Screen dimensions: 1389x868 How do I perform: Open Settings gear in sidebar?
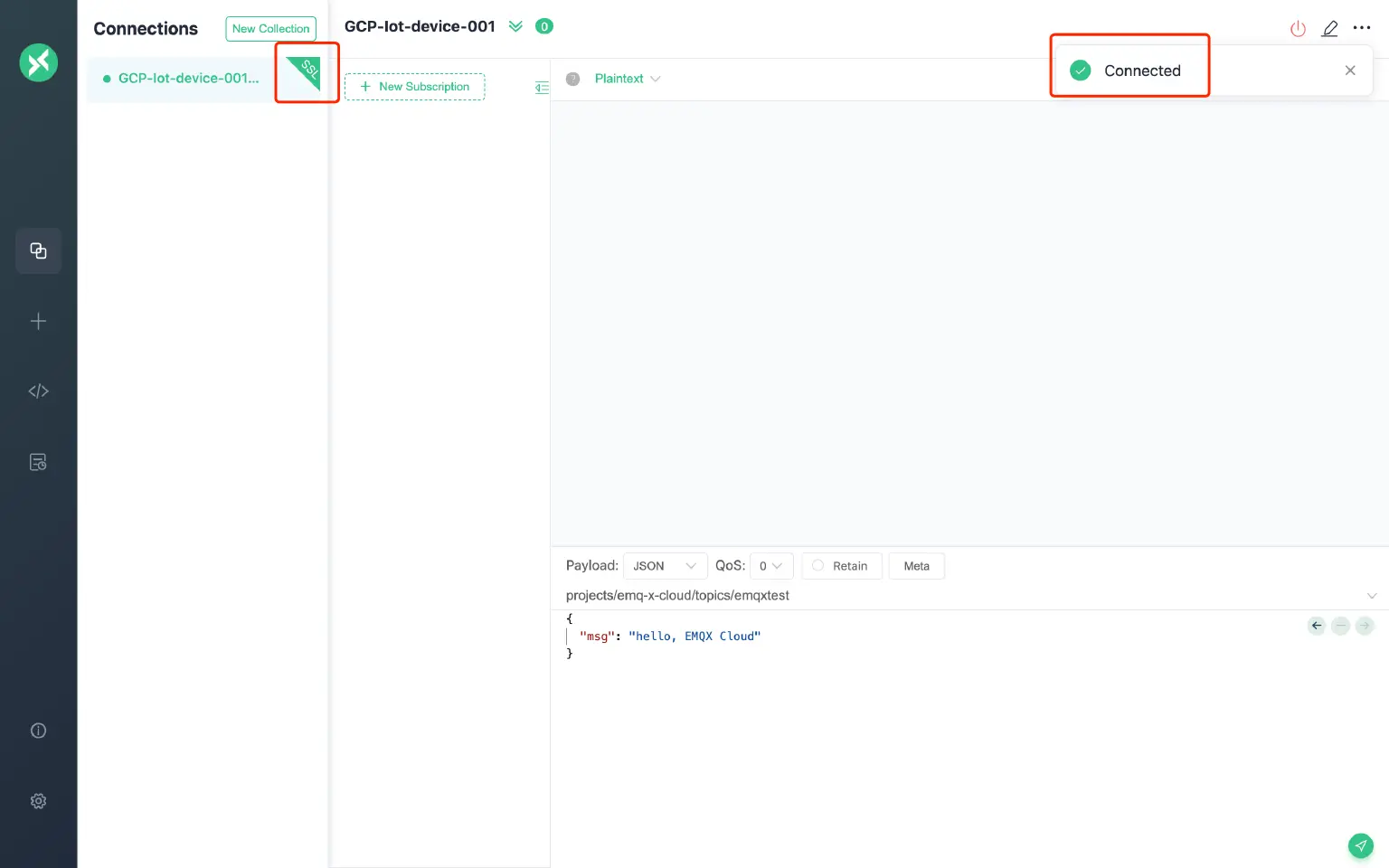coord(38,801)
